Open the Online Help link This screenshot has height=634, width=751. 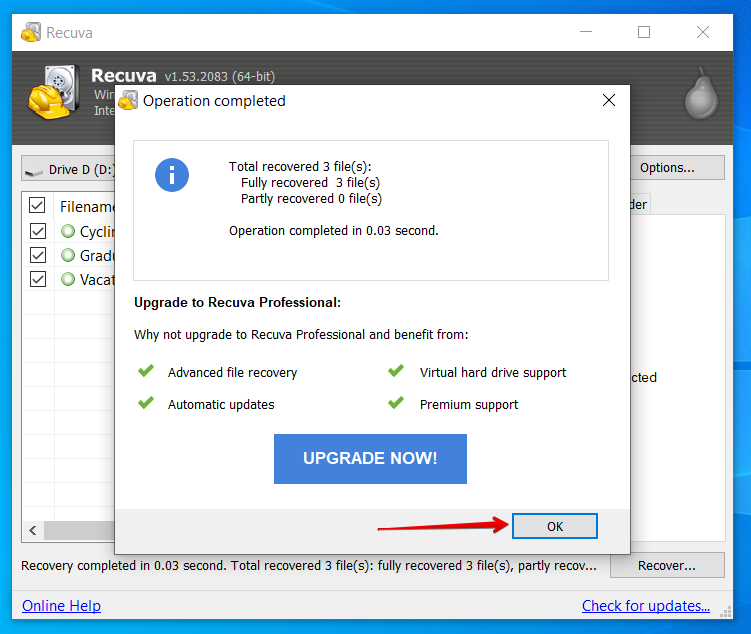61,606
